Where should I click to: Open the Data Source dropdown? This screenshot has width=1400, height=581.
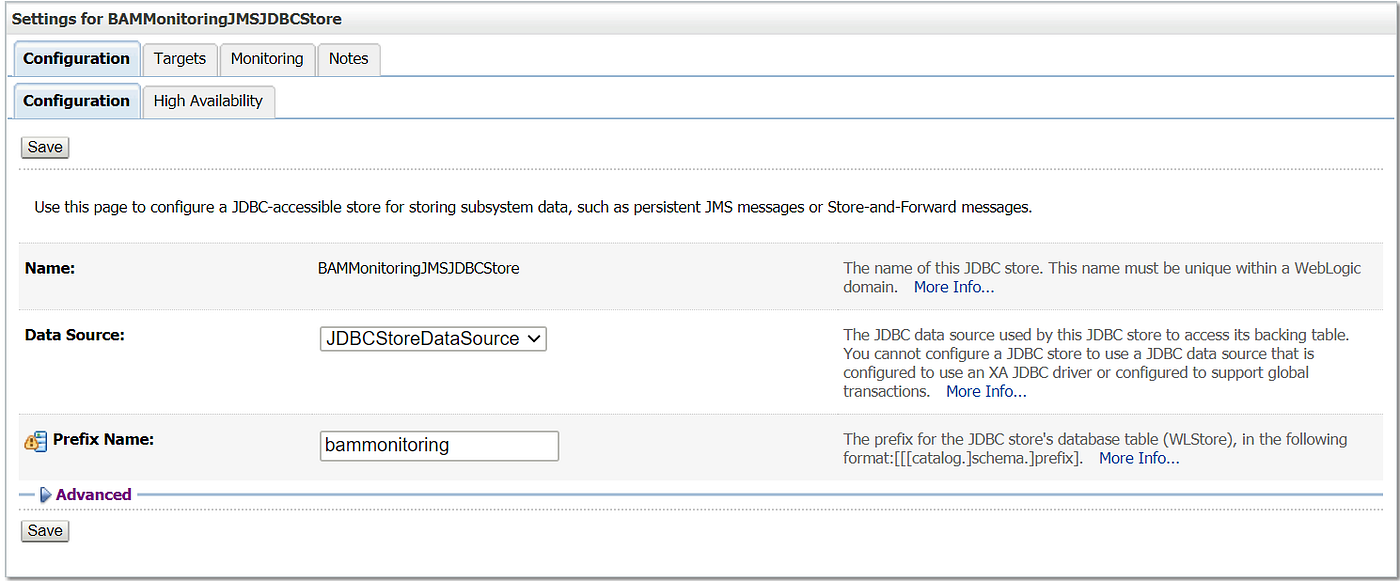[433, 339]
